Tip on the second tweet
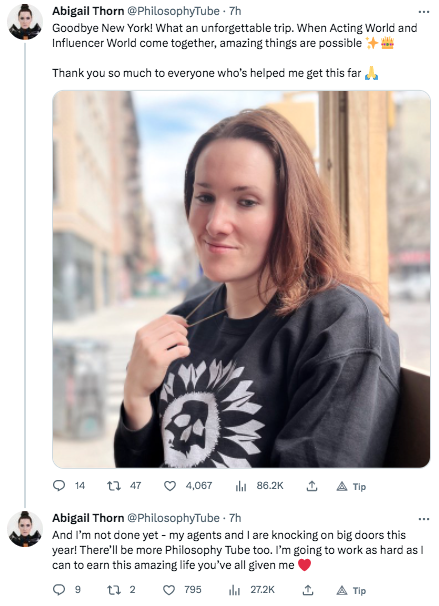 pos(351,590)
